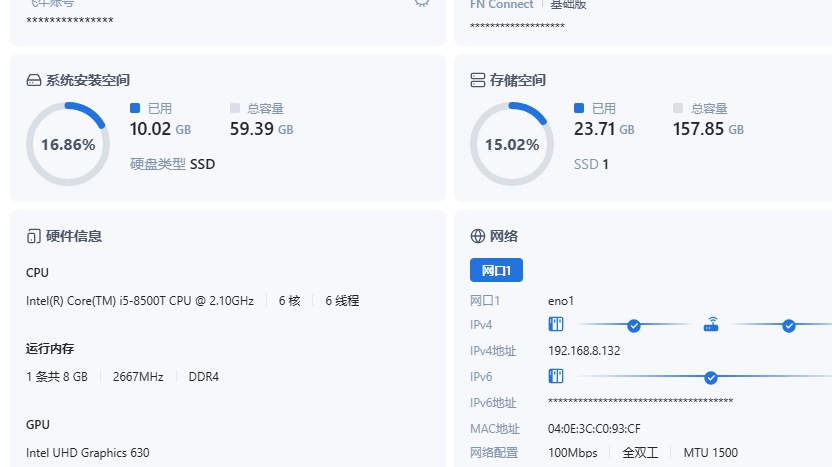
Task: Click the IPv6地址 label
Action: (x=493, y=403)
